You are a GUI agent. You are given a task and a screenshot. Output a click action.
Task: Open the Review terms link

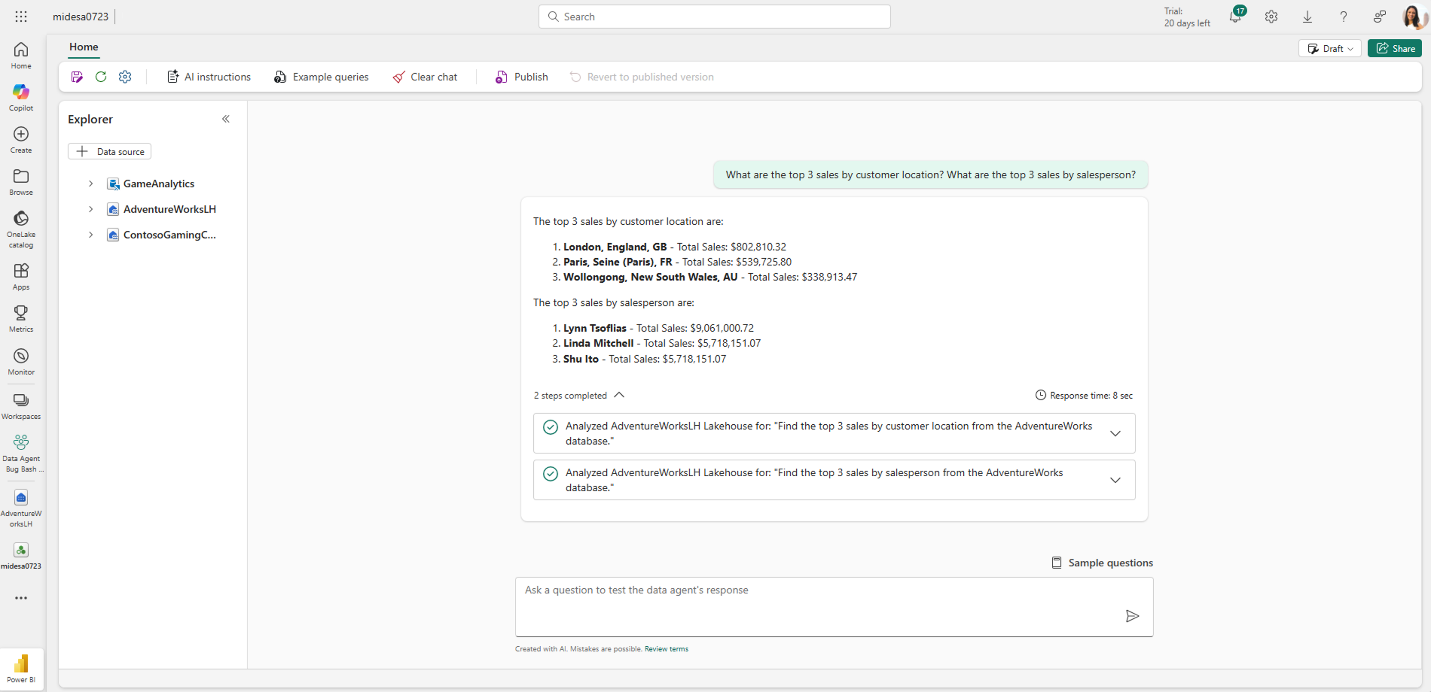(666, 649)
